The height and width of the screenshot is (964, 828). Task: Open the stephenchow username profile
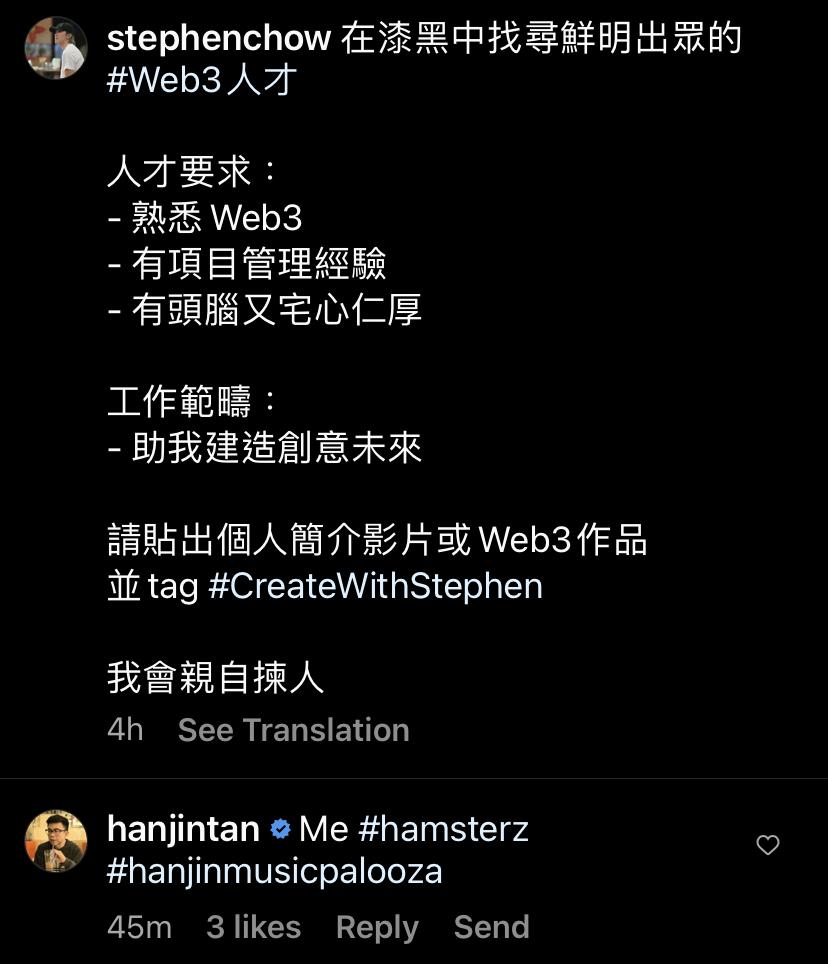click(219, 38)
